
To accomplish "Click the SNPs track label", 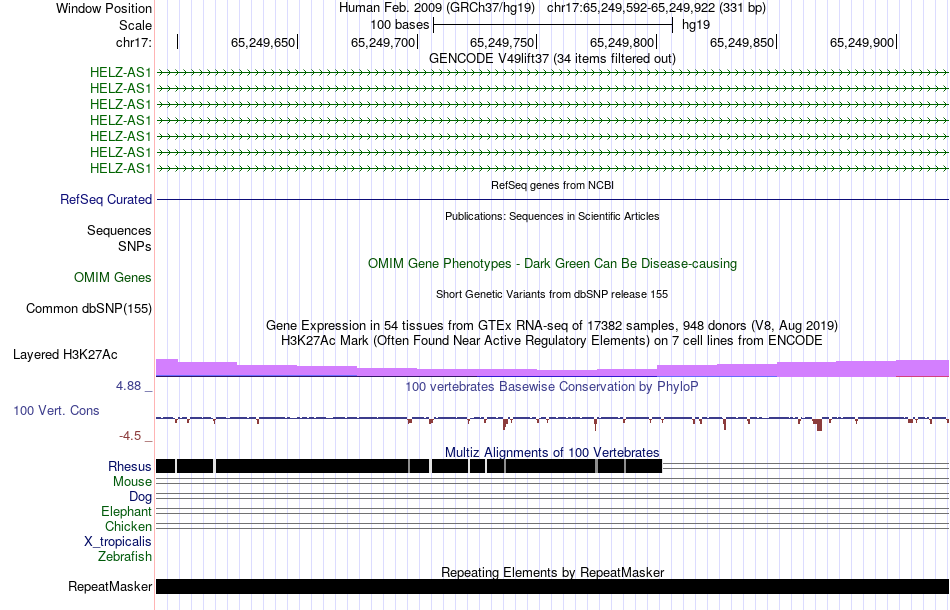I will (x=135, y=247).
